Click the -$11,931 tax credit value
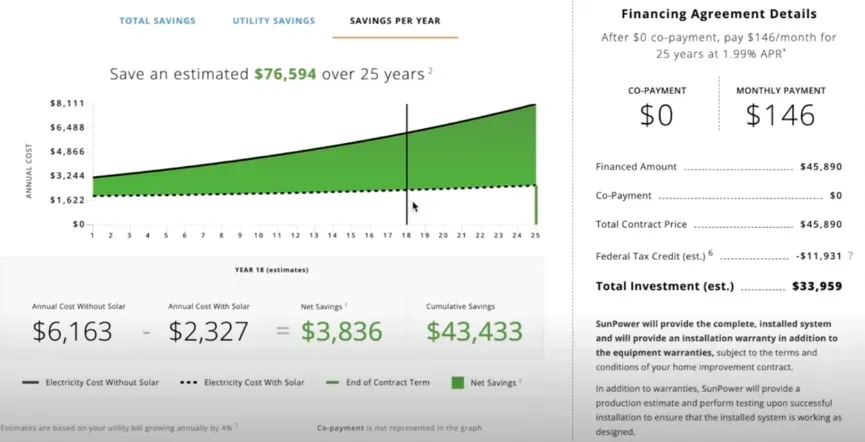This screenshot has height=442, width=865. [819, 256]
